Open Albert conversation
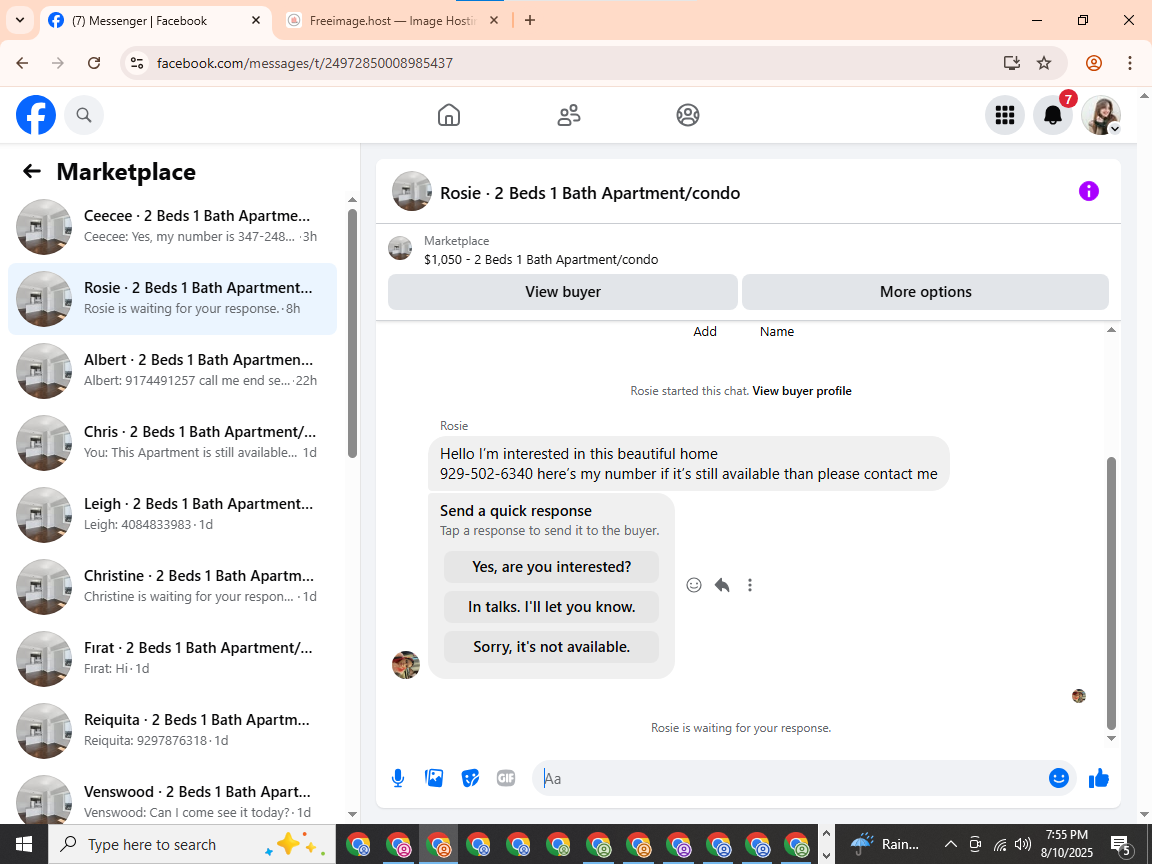1152x864 pixels. (173, 371)
